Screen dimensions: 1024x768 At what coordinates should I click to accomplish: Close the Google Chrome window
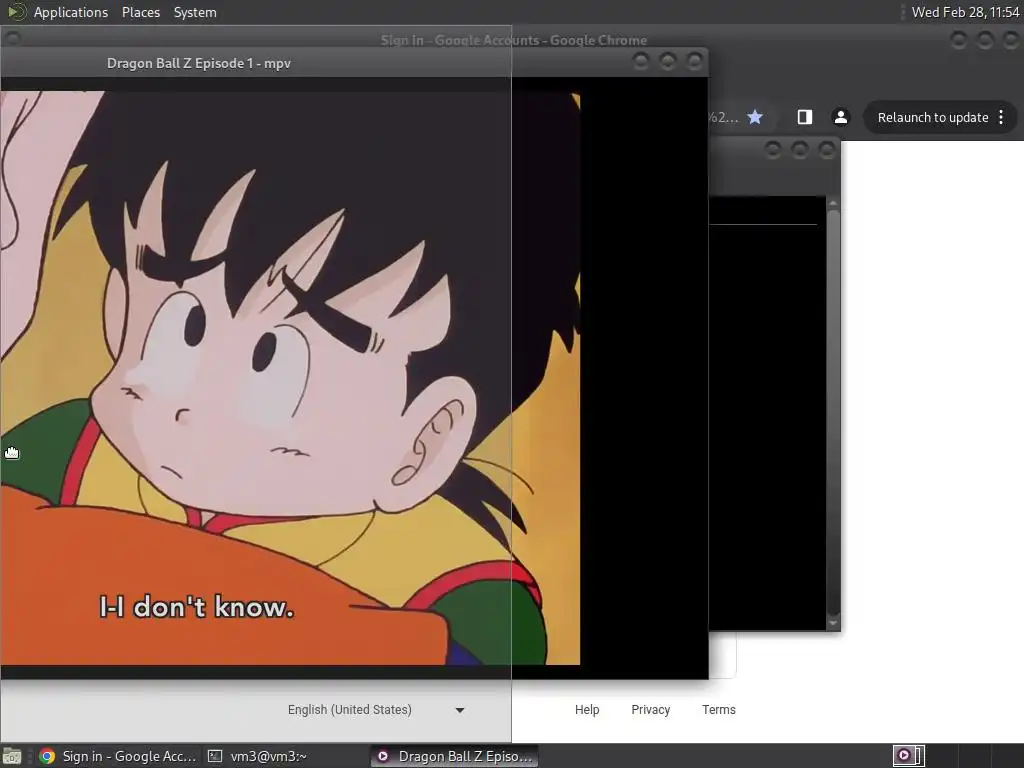(1012, 40)
